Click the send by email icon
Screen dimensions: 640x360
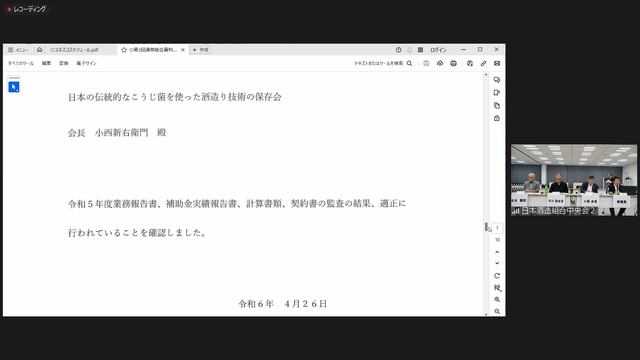(x=497, y=63)
